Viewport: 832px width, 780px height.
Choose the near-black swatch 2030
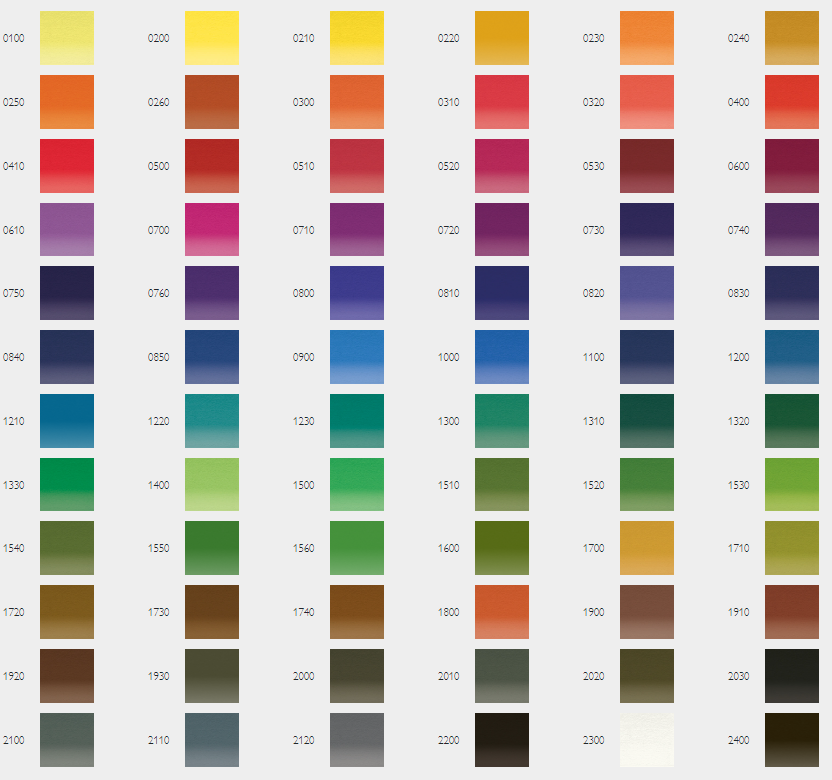(792, 676)
